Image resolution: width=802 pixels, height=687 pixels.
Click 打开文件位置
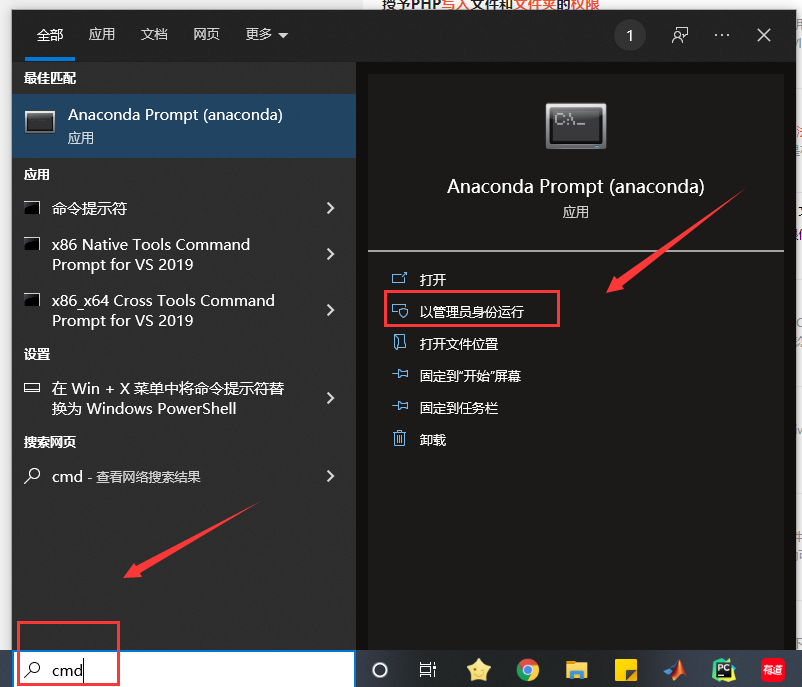459,344
